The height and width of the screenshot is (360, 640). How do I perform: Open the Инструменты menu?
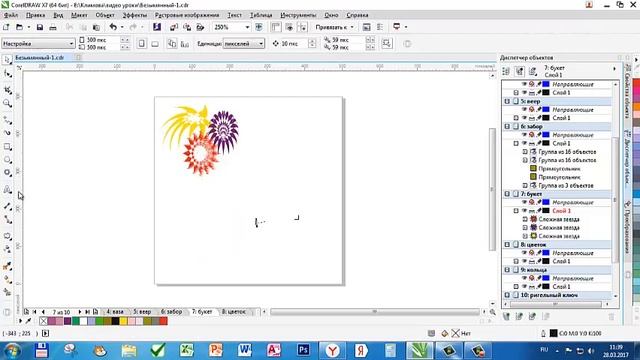(298, 15)
